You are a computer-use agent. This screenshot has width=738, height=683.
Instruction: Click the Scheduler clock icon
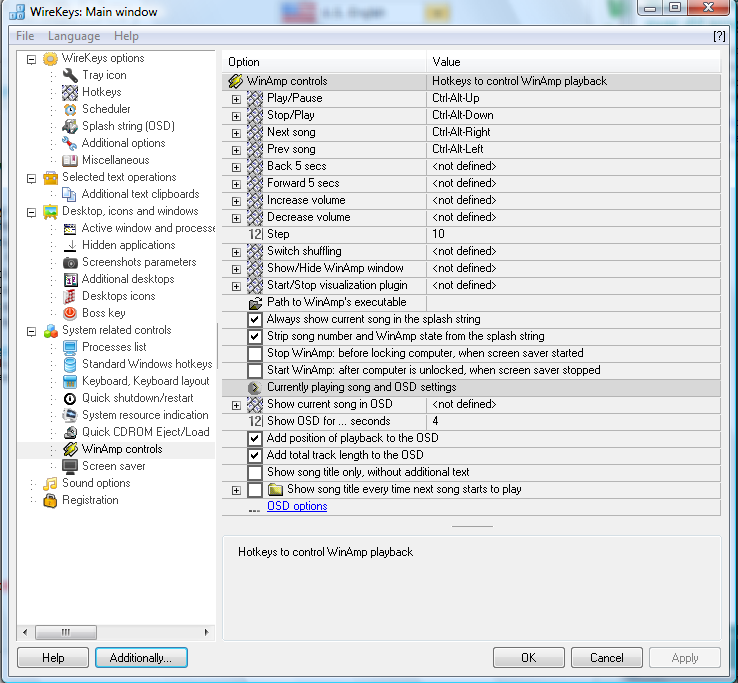(x=70, y=109)
